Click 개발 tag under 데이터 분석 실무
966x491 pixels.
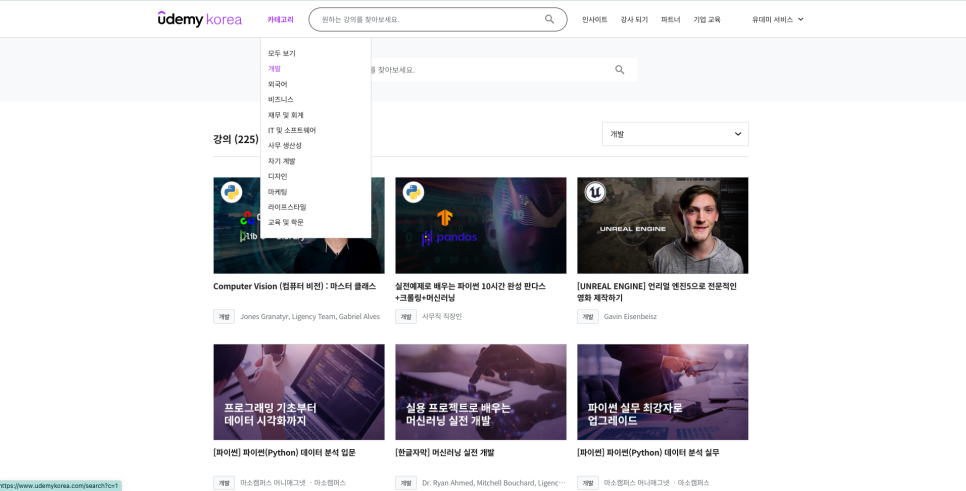[588, 483]
